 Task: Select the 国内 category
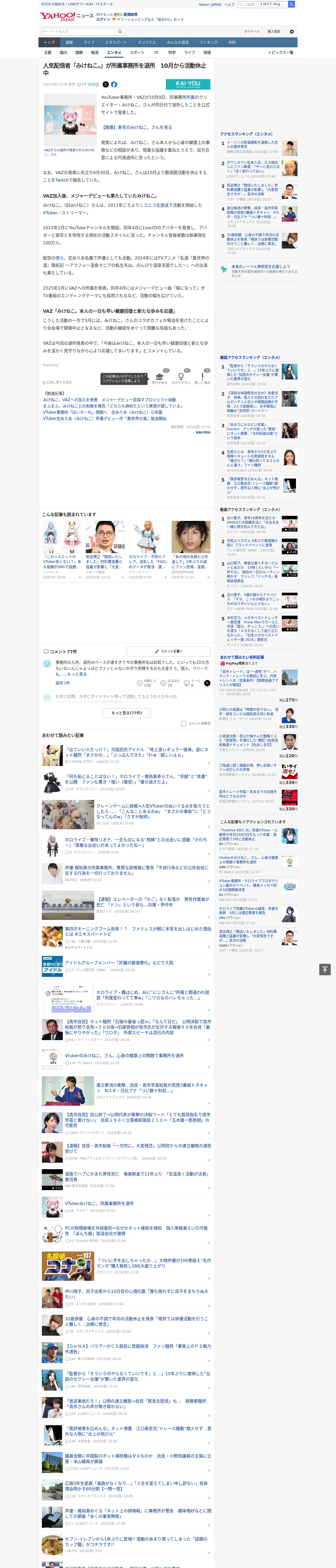point(63,52)
